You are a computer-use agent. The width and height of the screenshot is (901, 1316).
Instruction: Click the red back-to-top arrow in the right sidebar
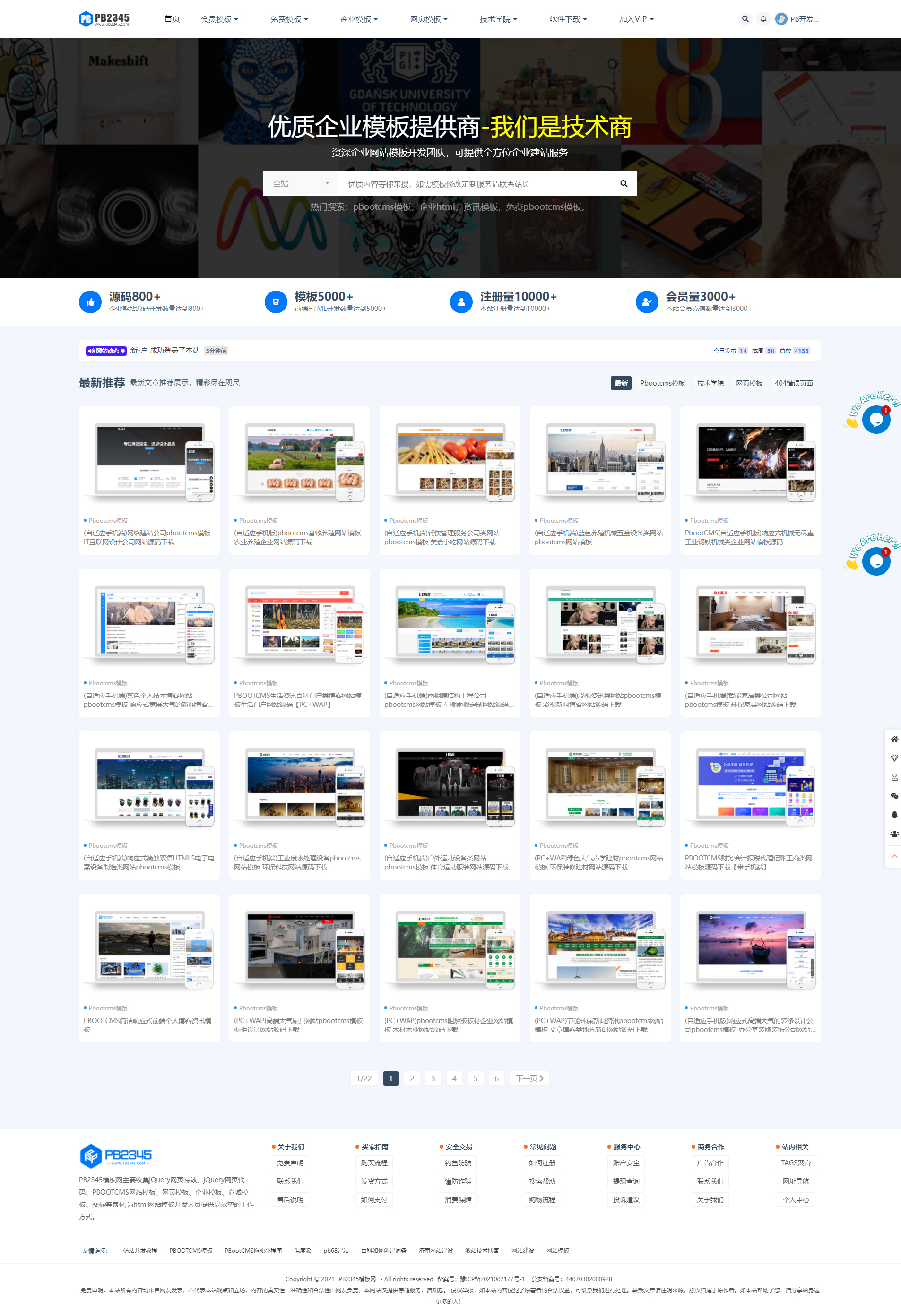894,856
